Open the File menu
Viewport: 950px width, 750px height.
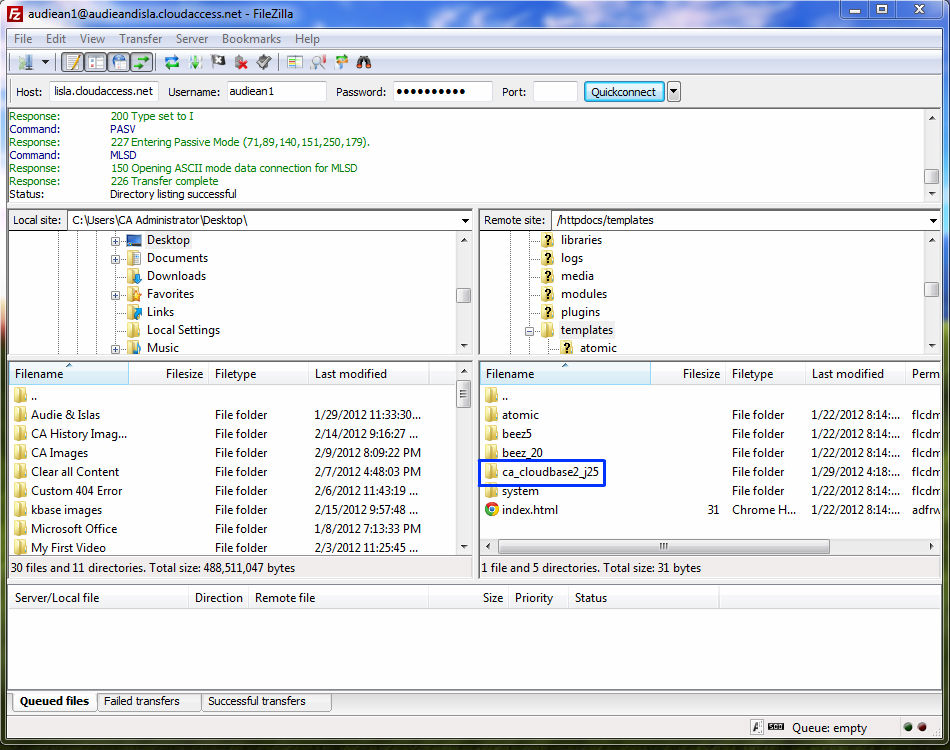tap(23, 39)
